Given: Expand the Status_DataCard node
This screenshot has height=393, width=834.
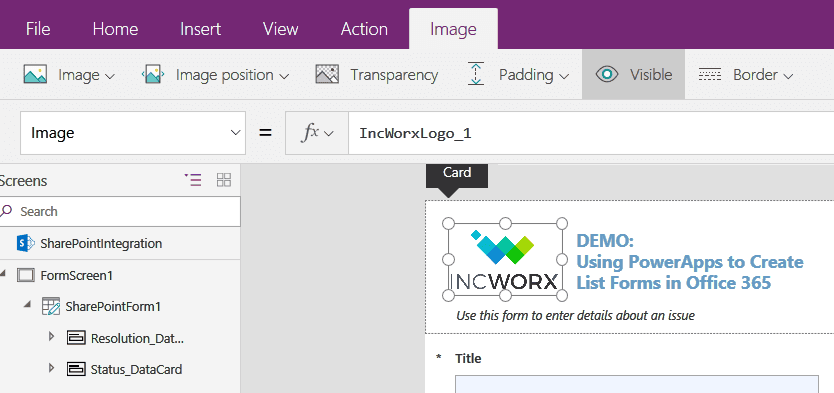Looking at the screenshot, I should pos(52,367).
